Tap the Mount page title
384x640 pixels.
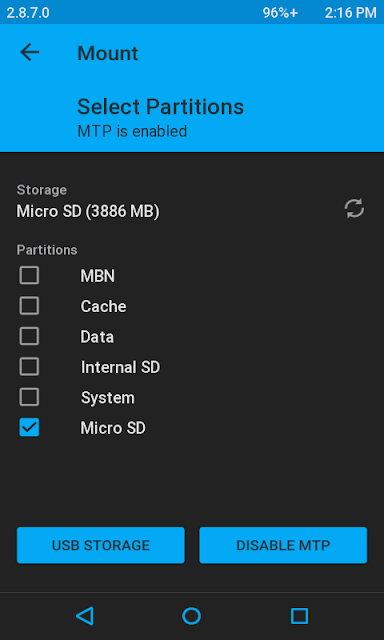pos(108,53)
